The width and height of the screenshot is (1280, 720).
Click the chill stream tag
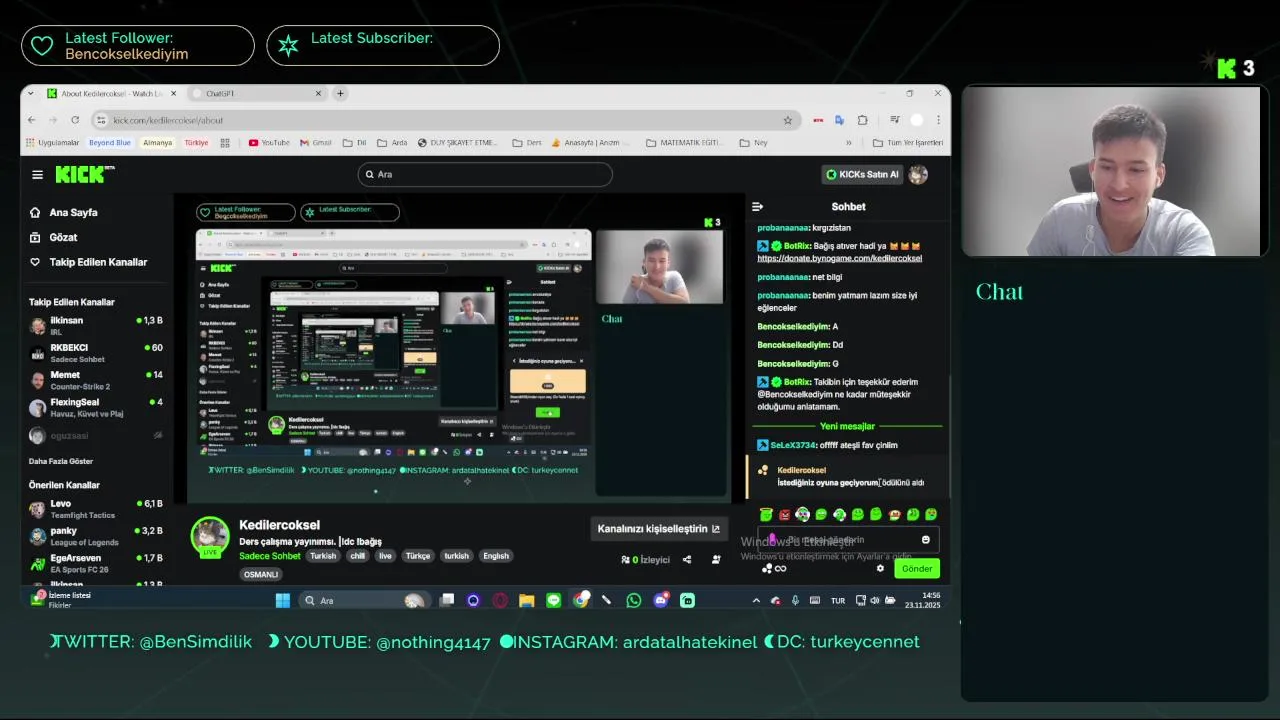357,556
